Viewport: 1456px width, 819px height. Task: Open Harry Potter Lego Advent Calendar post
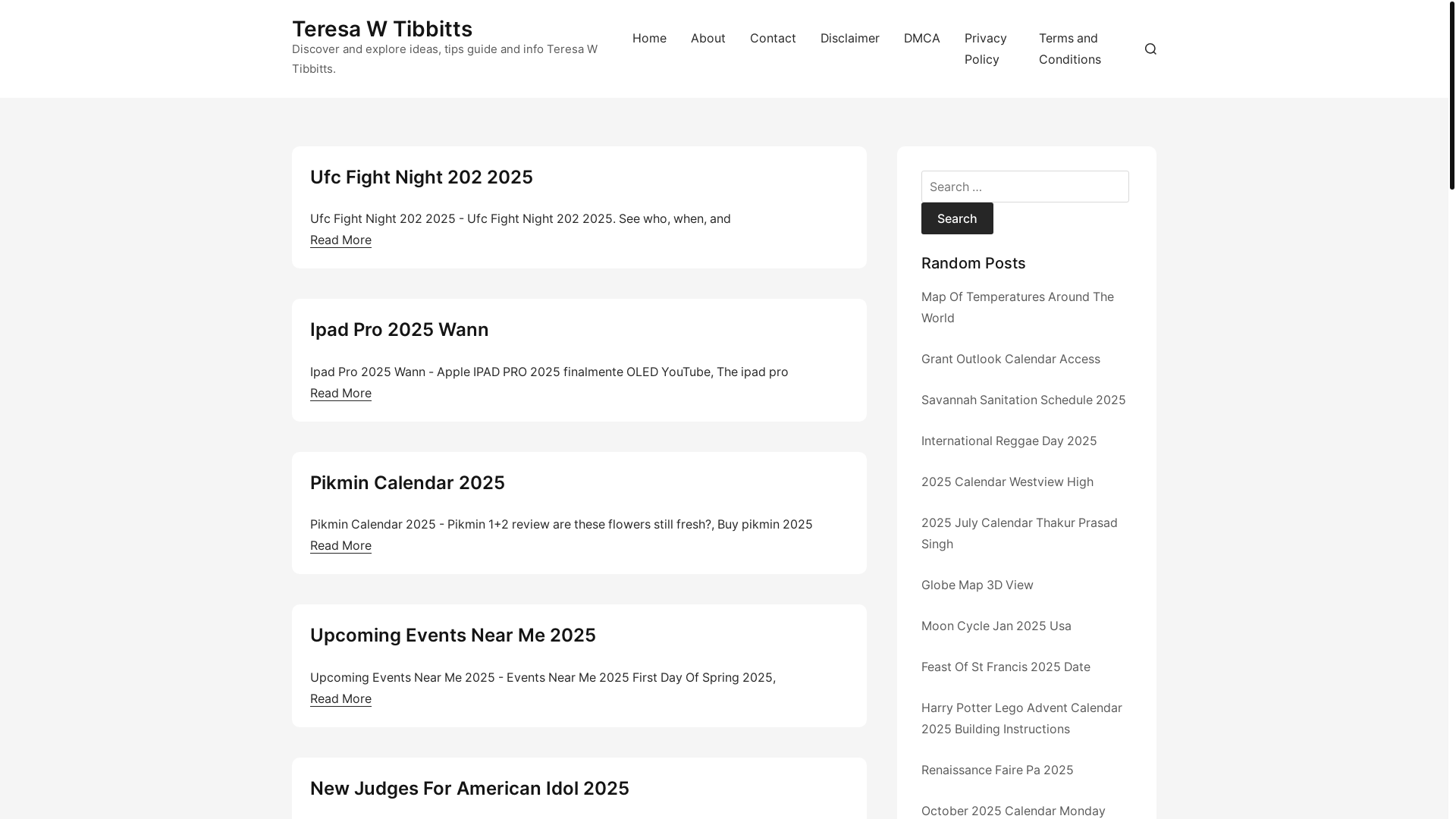[1021, 718]
